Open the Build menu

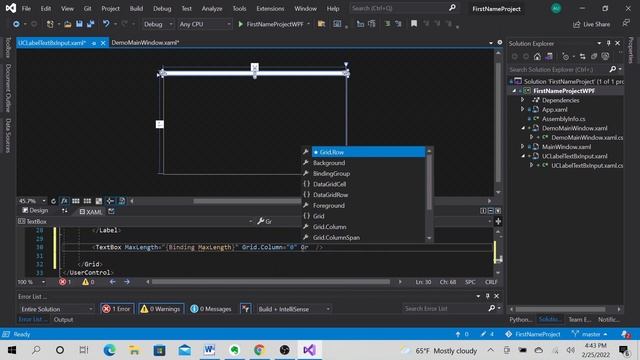136,8
